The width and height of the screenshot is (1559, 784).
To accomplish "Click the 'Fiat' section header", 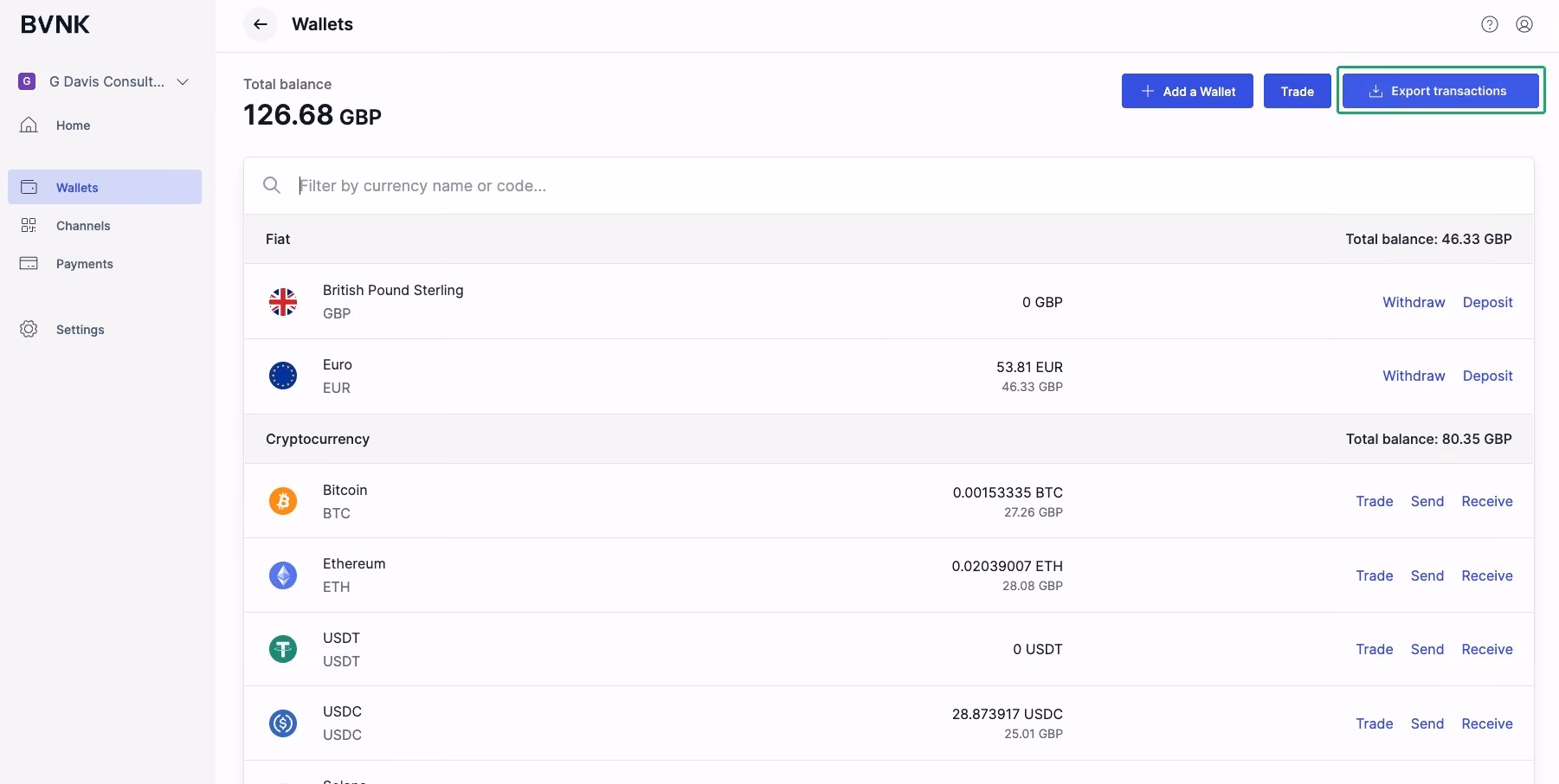I will coord(278,239).
